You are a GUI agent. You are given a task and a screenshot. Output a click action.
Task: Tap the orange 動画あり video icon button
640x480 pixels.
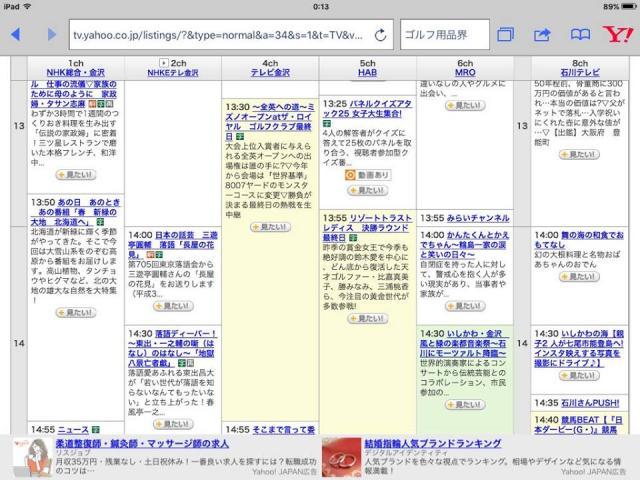[368, 175]
